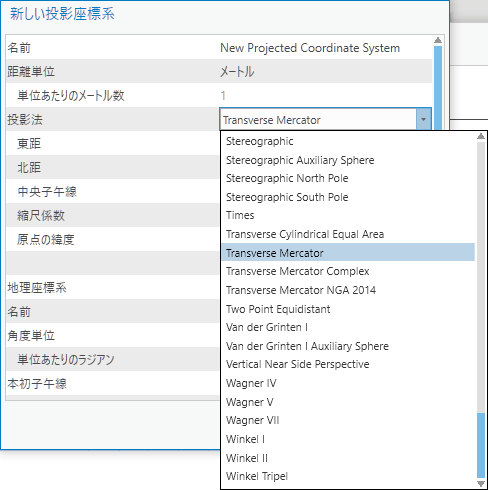Viewport: 488px width, 490px height.
Task: Click dropdown list scroll down arrow
Action: 481,483
